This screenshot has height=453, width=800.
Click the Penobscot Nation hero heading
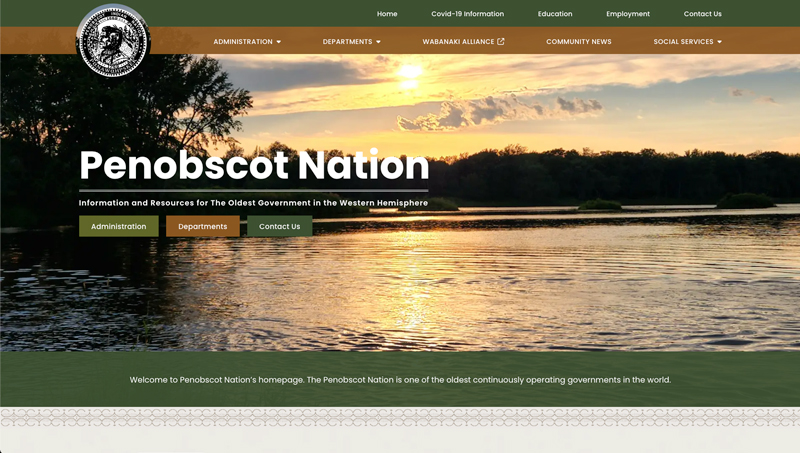[x=254, y=165]
